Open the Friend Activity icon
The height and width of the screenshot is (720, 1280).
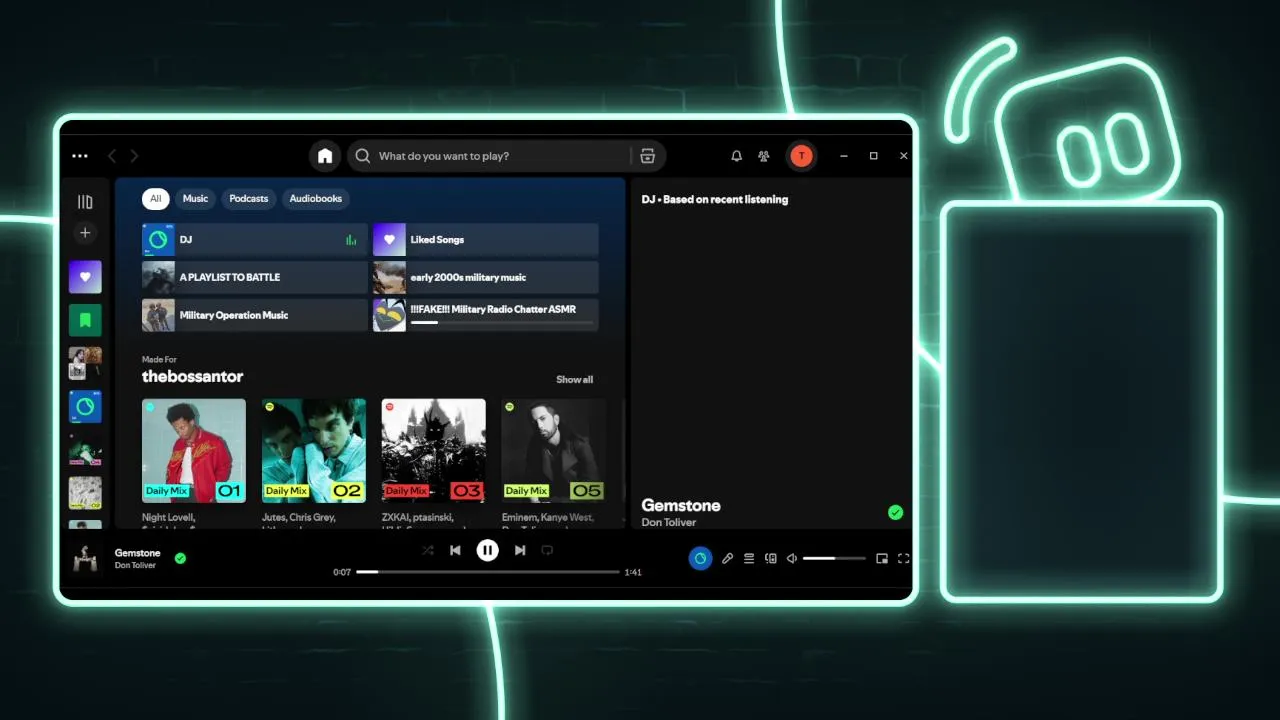coord(764,156)
